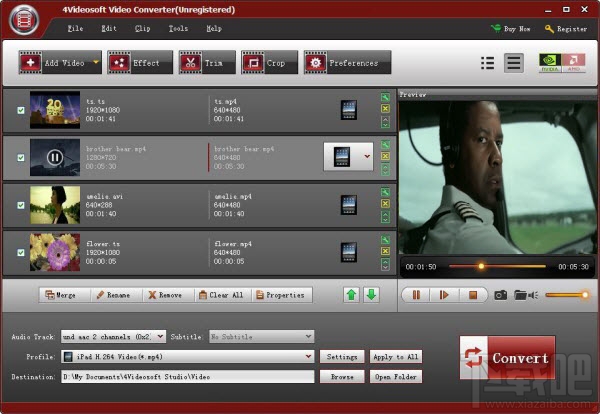
Task: Step to next frame in preview
Action: (x=444, y=295)
